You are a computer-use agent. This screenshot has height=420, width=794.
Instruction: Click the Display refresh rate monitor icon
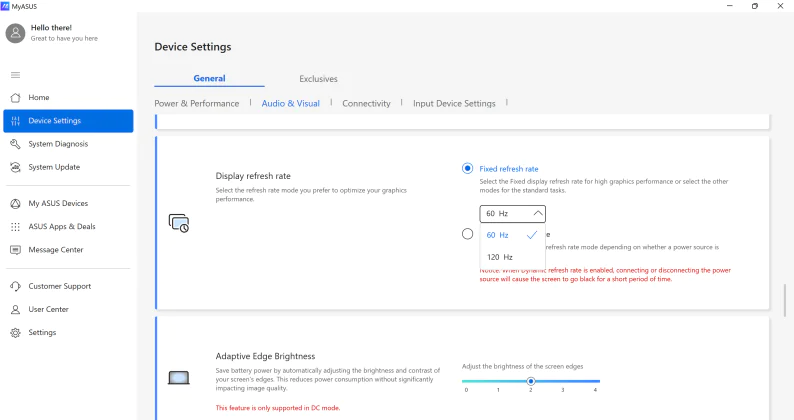tap(179, 223)
